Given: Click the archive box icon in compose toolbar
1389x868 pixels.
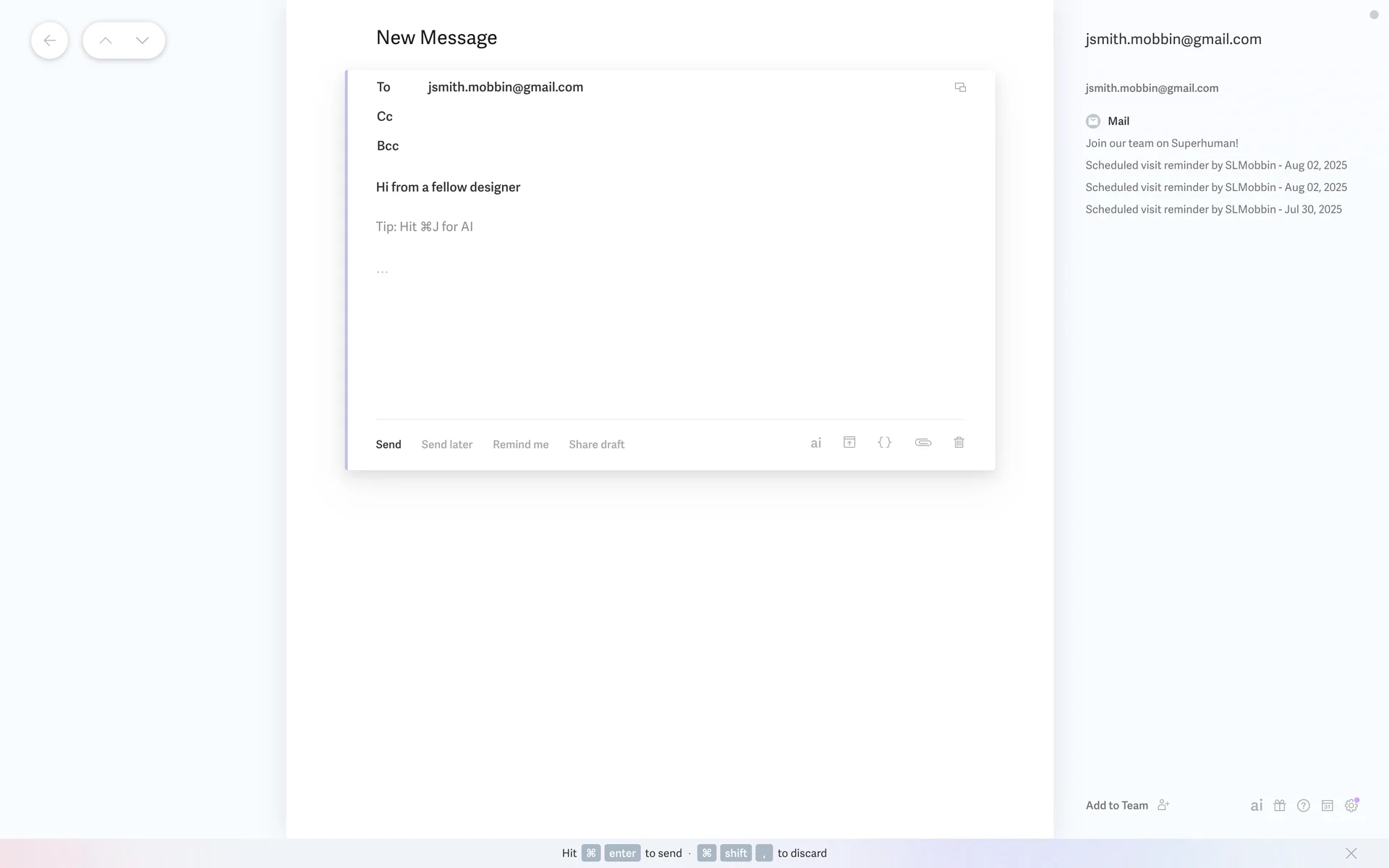Looking at the screenshot, I should (x=849, y=443).
